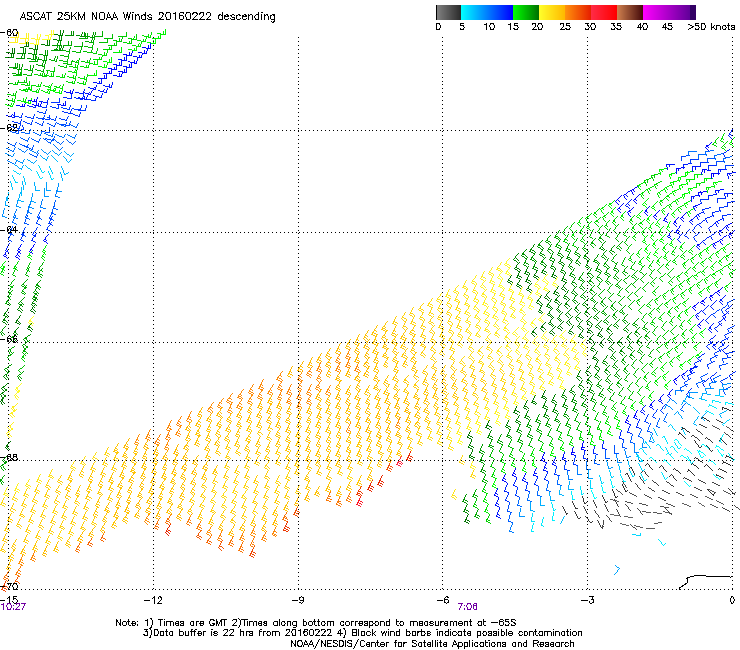This screenshot has height=650, width=740.
Task: Click the '0' longitude axis label
Action: [732, 600]
